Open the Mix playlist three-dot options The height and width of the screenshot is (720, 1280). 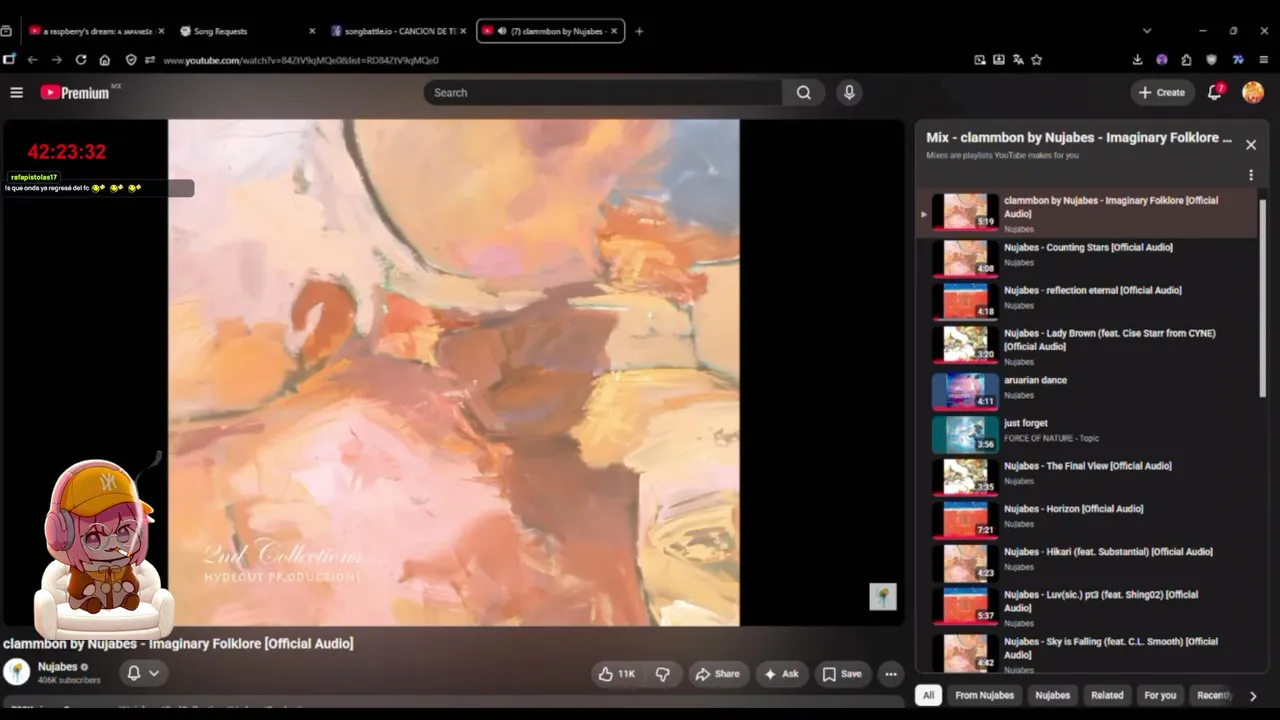(x=1250, y=175)
